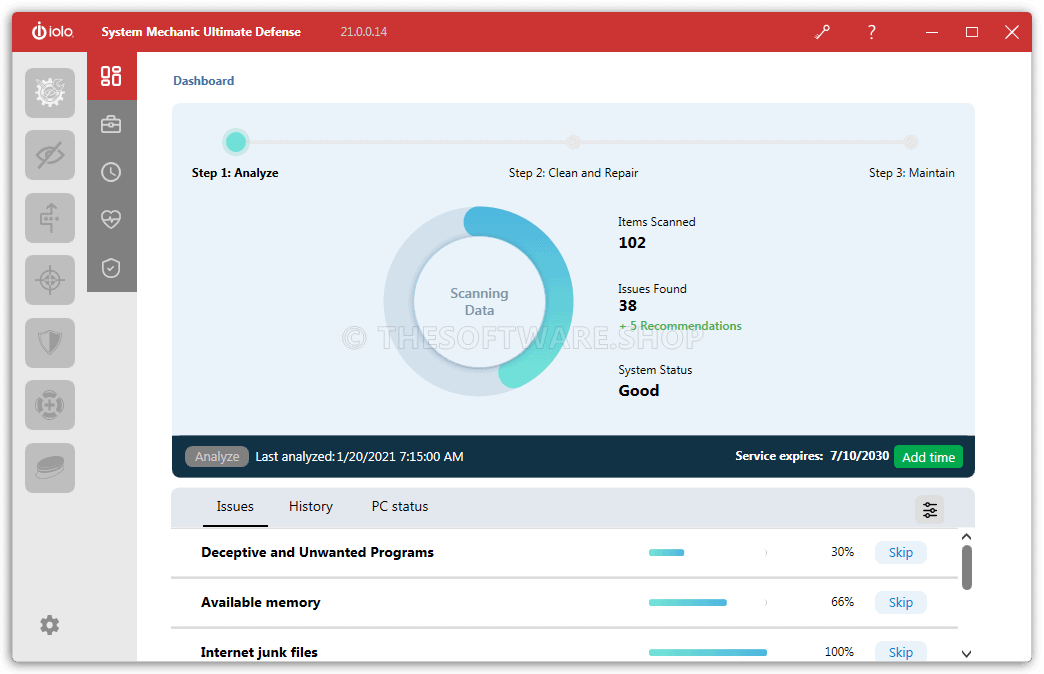
Task: Click the issues list scroll down arrow
Action: pos(967,654)
